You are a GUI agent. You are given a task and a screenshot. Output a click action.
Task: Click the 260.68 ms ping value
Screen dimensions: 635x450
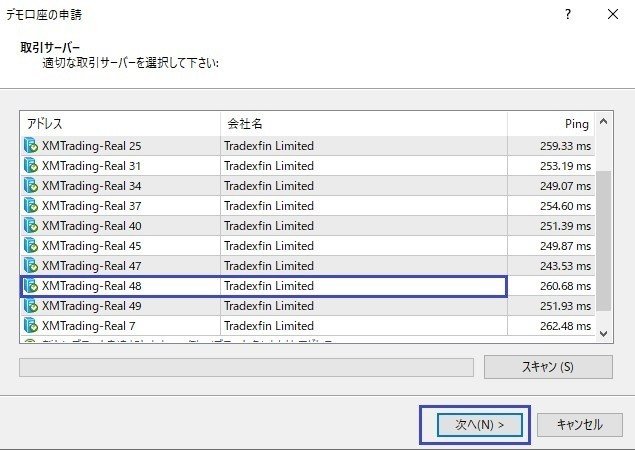(565, 286)
